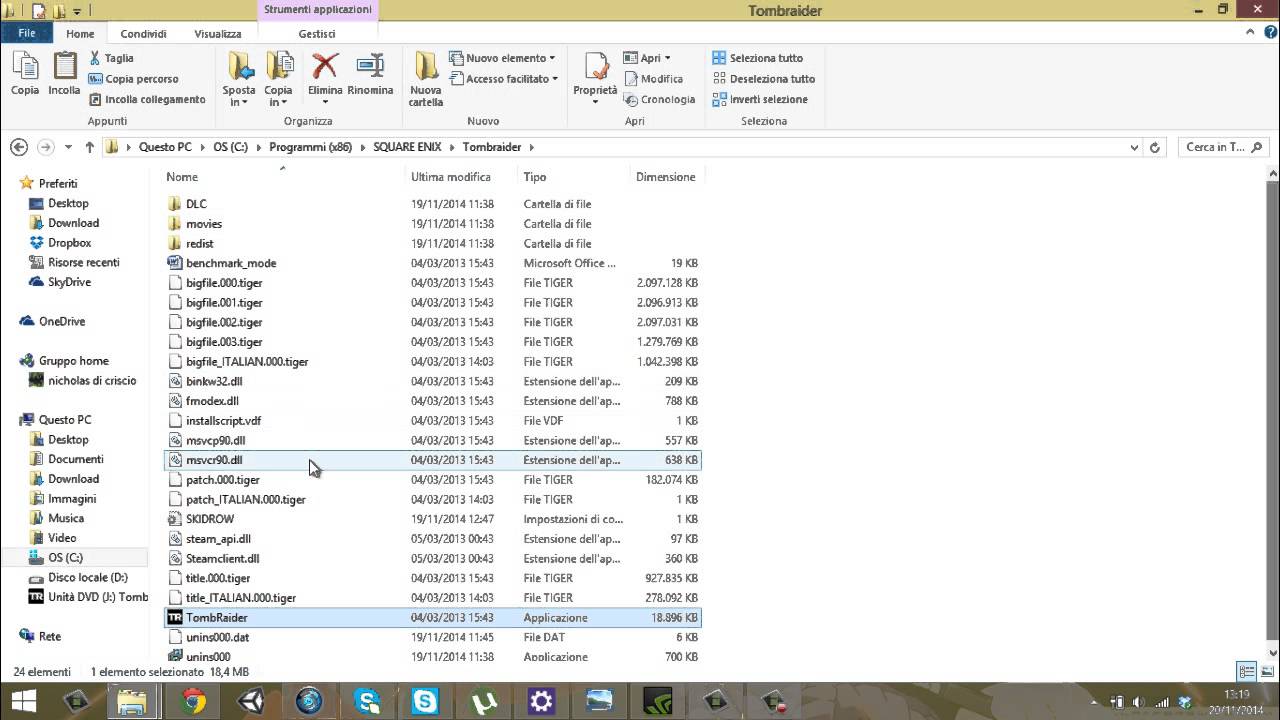Select TombRaider application file
Image resolution: width=1280 pixels, height=720 pixels.
coord(432,618)
